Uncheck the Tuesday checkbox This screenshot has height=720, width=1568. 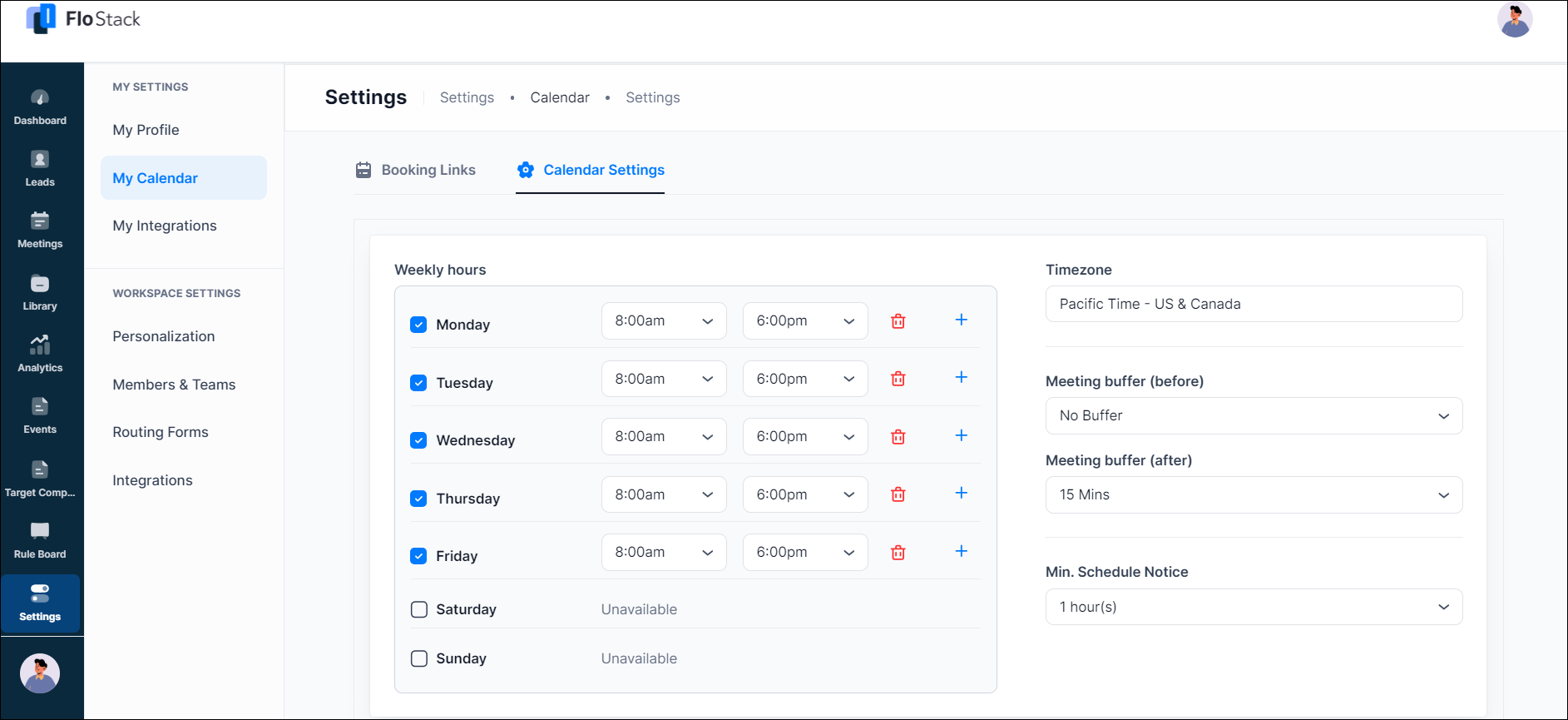(x=418, y=383)
